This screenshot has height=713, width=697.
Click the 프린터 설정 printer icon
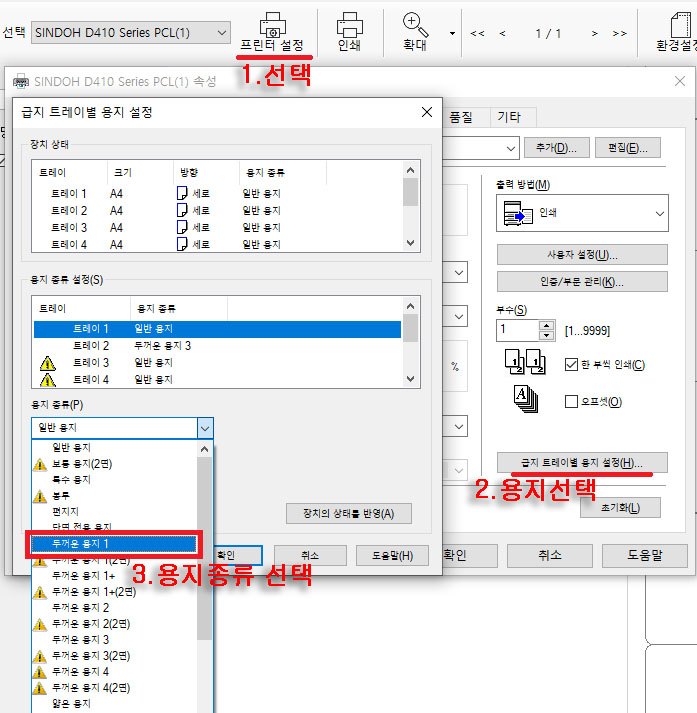[x=271, y=25]
